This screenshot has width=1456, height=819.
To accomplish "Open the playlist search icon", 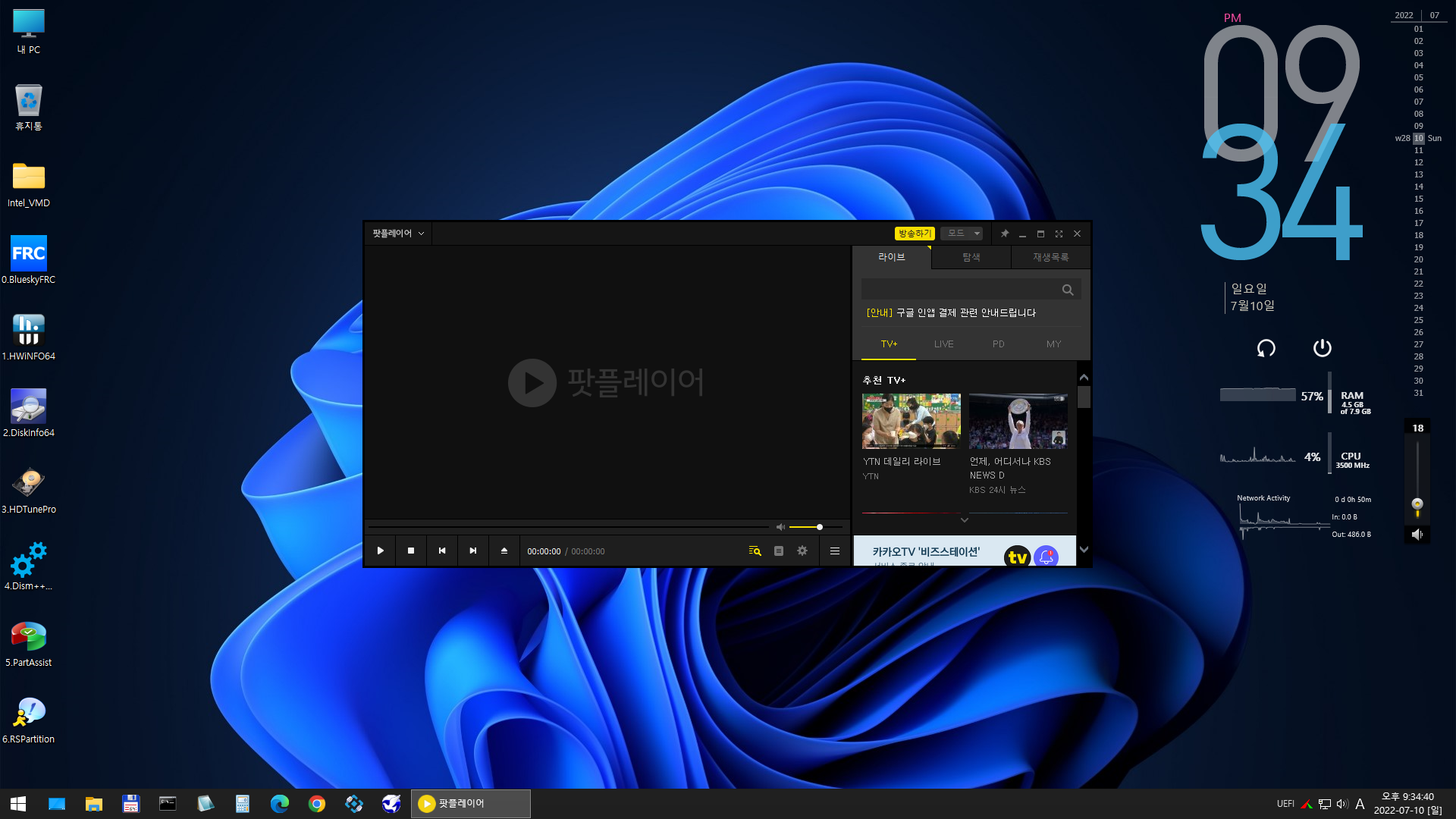I will coord(755,551).
